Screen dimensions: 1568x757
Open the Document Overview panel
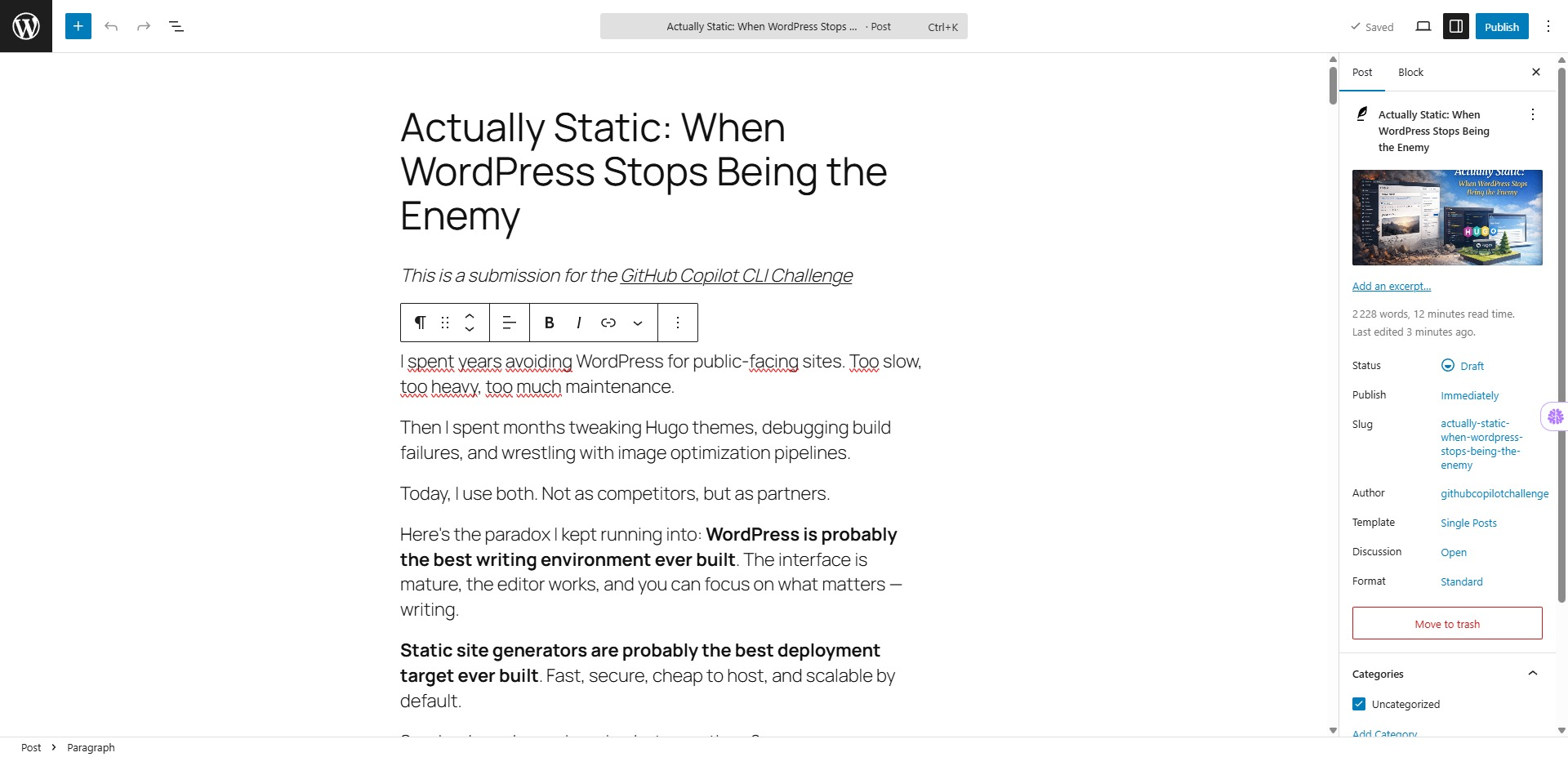[176, 26]
